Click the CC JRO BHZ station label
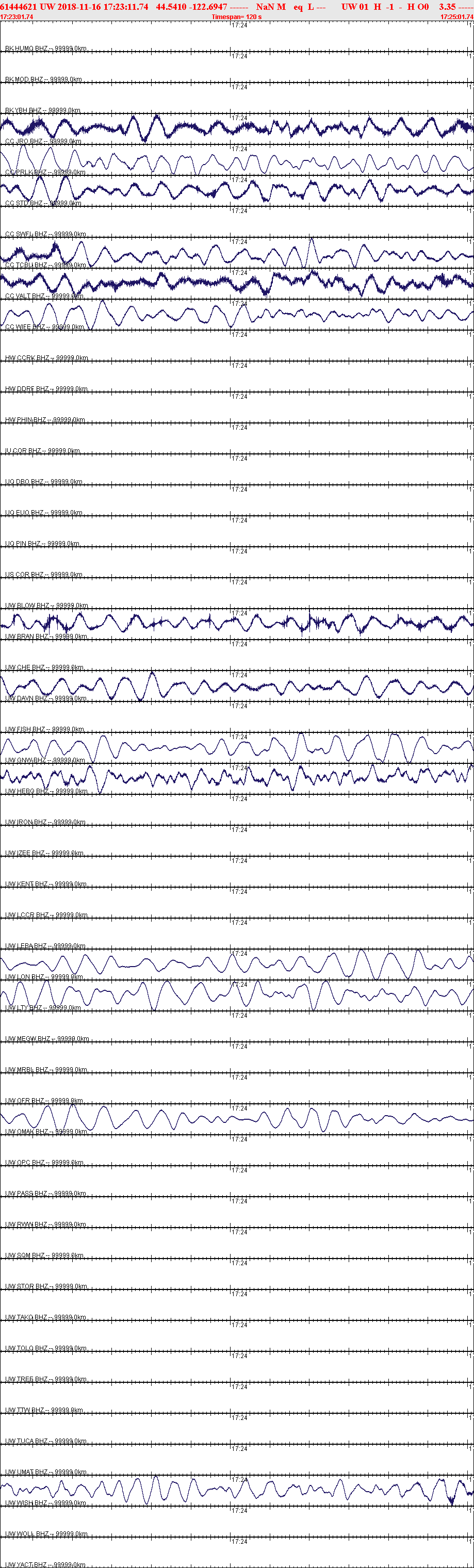This screenshot has width=474, height=1568. [x=43, y=141]
